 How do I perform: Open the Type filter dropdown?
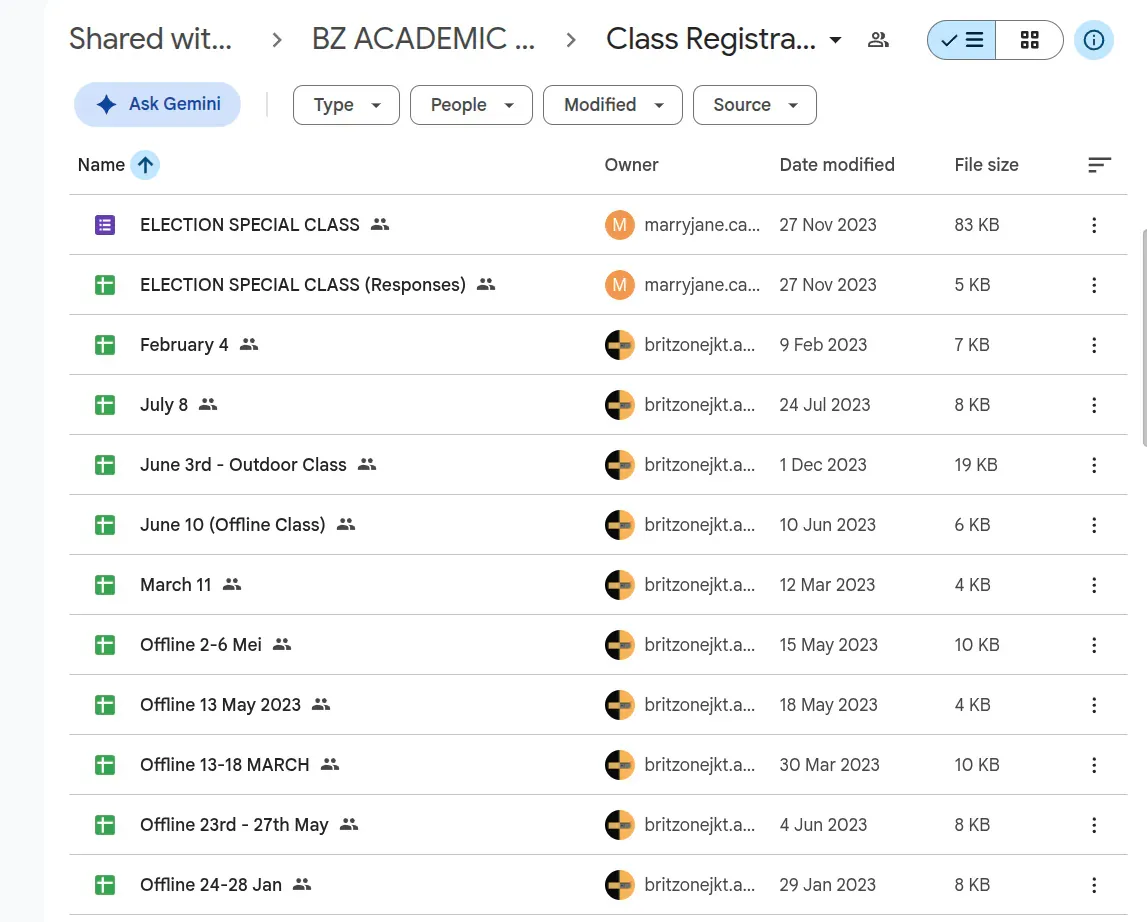(346, 105)
